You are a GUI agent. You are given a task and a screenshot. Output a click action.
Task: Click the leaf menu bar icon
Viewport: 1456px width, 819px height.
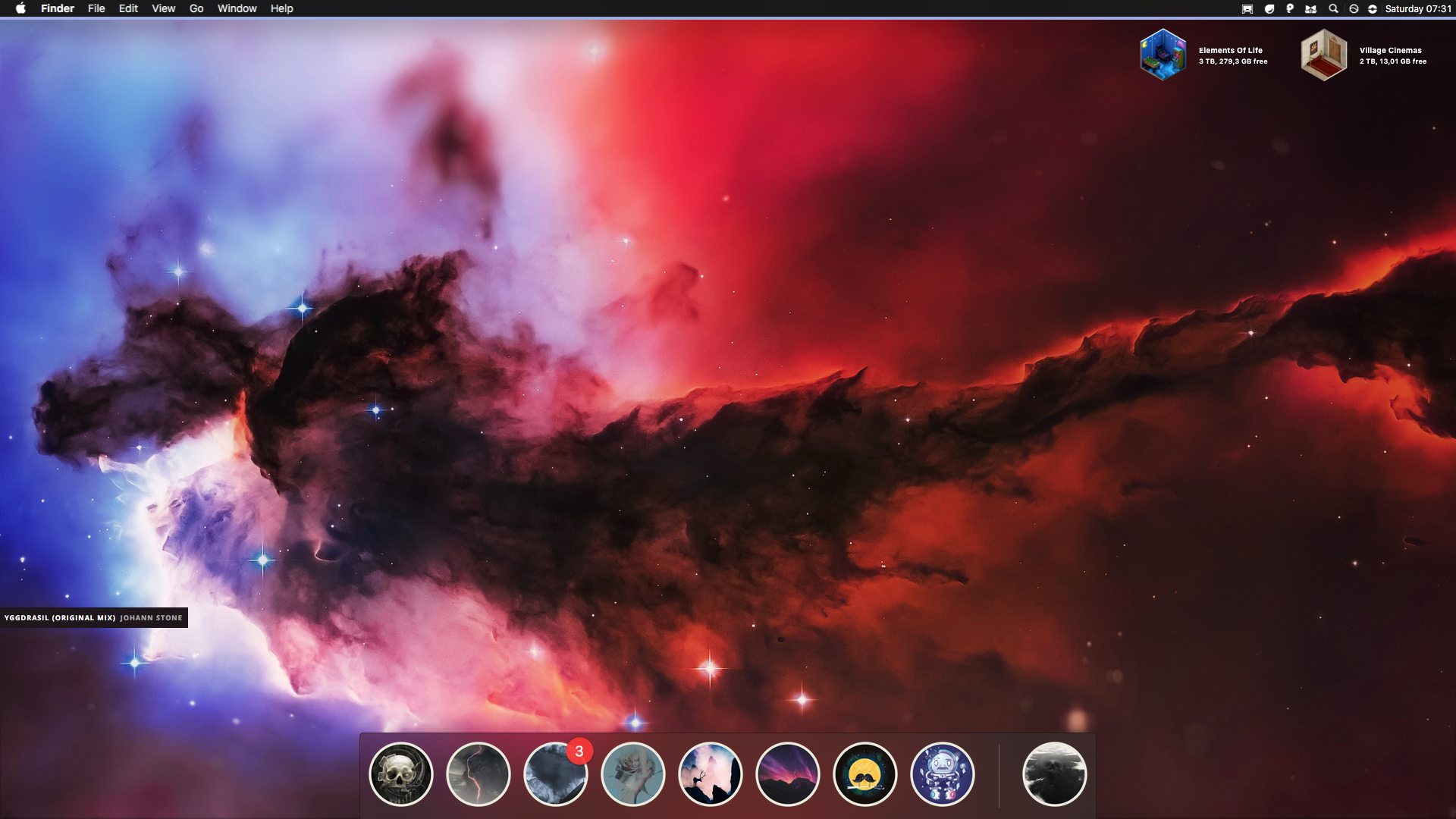(1269, 8)
